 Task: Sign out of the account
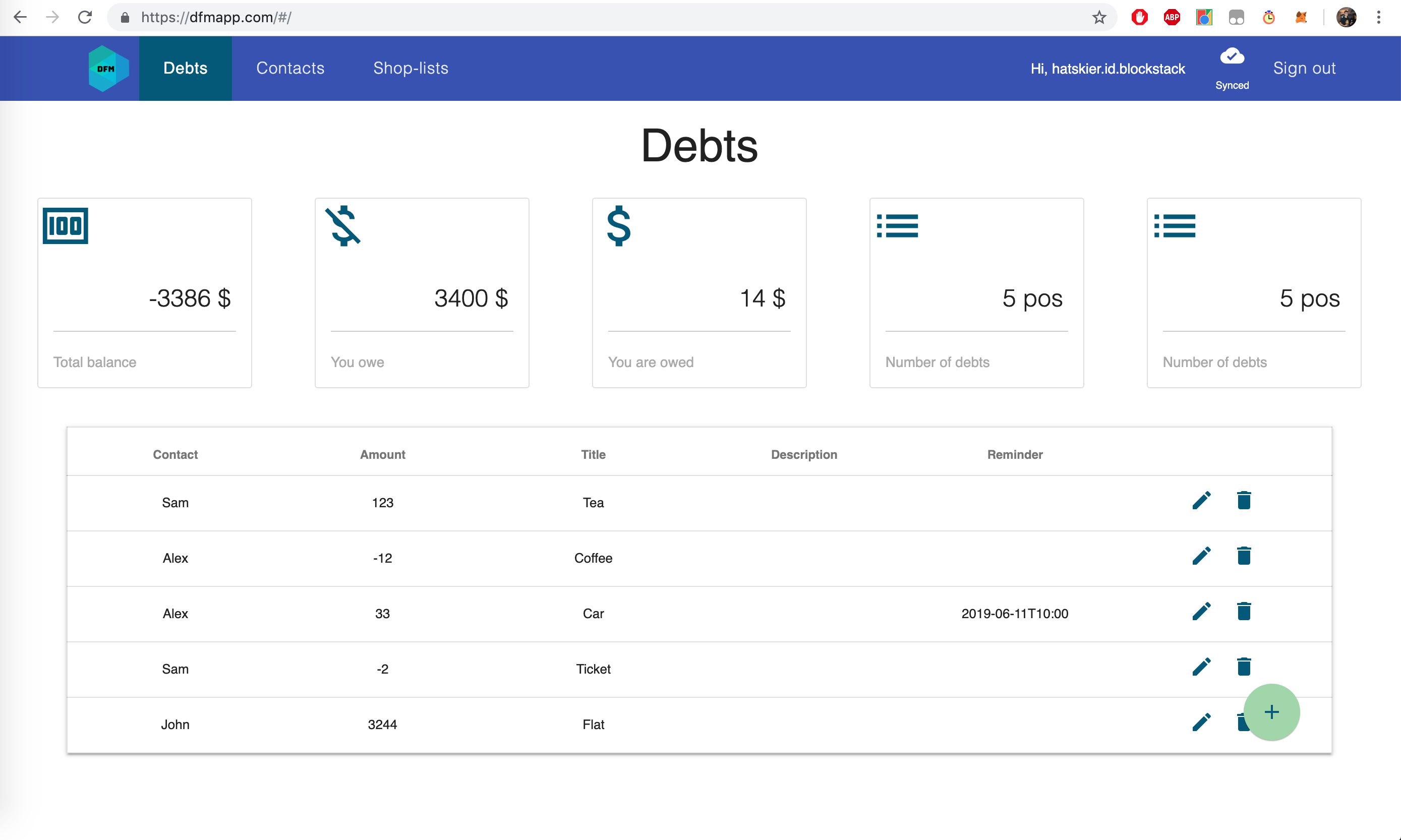tap(1304, 69)
